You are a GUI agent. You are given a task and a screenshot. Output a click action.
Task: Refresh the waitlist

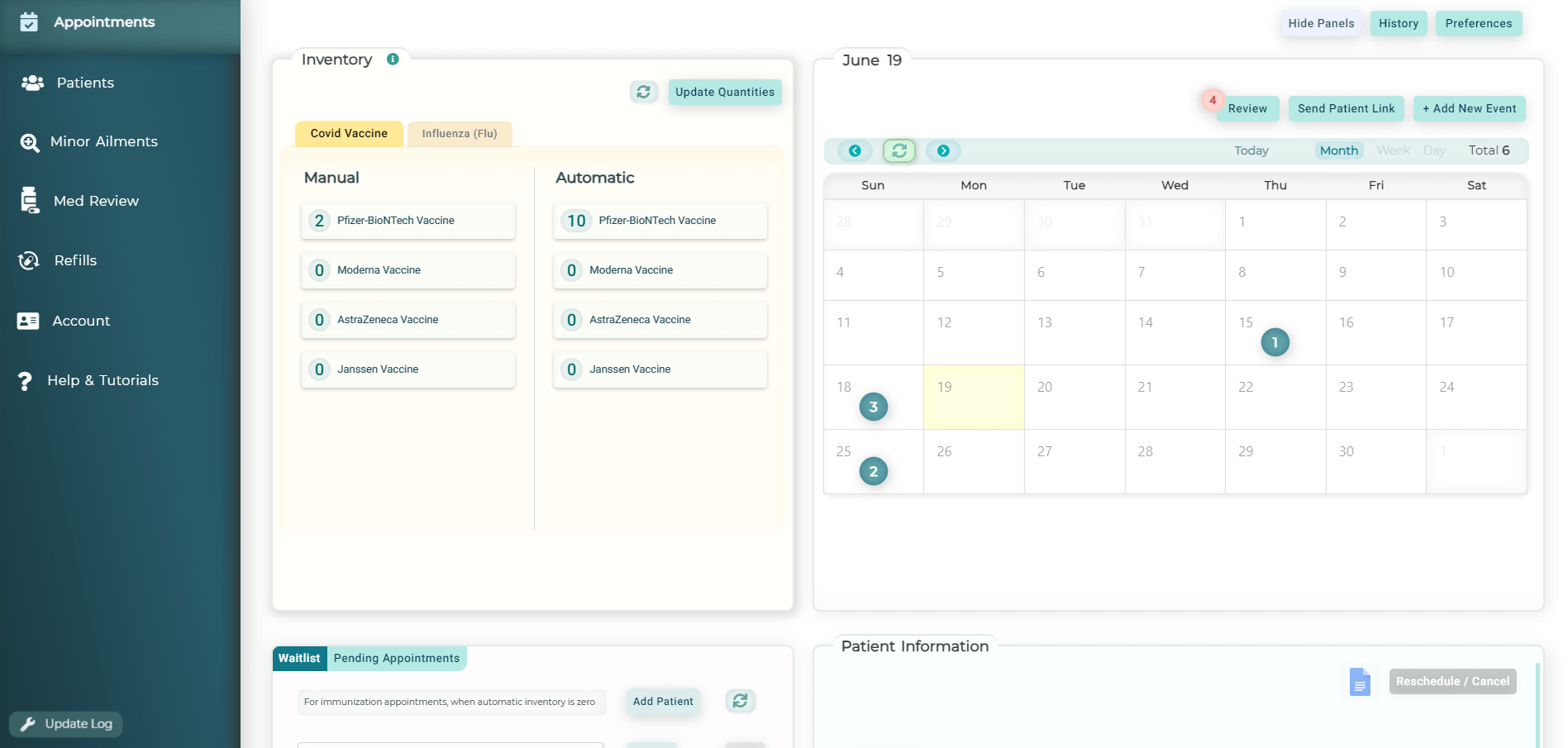click(740, 701)
